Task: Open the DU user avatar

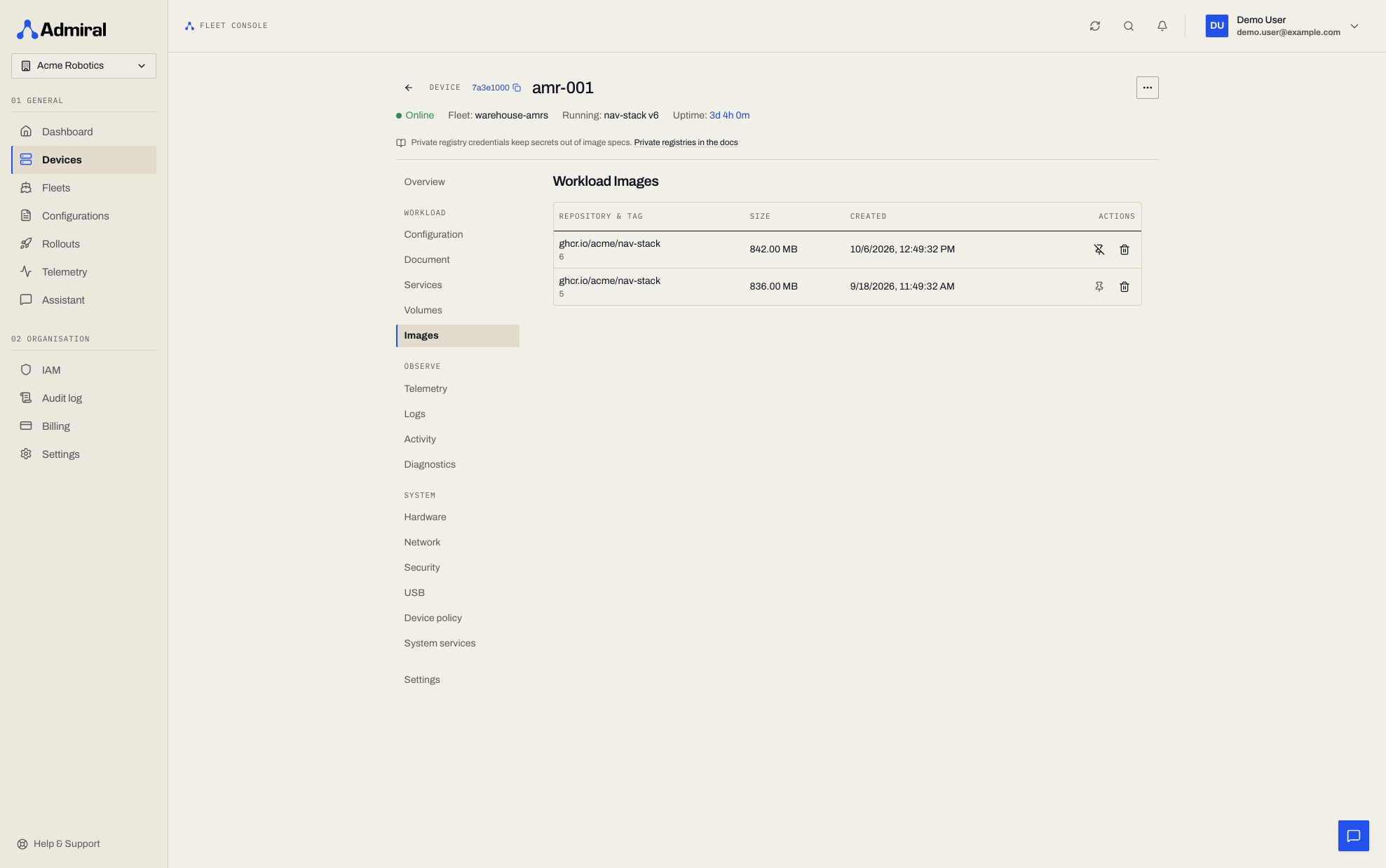Action: point(1216,26)
